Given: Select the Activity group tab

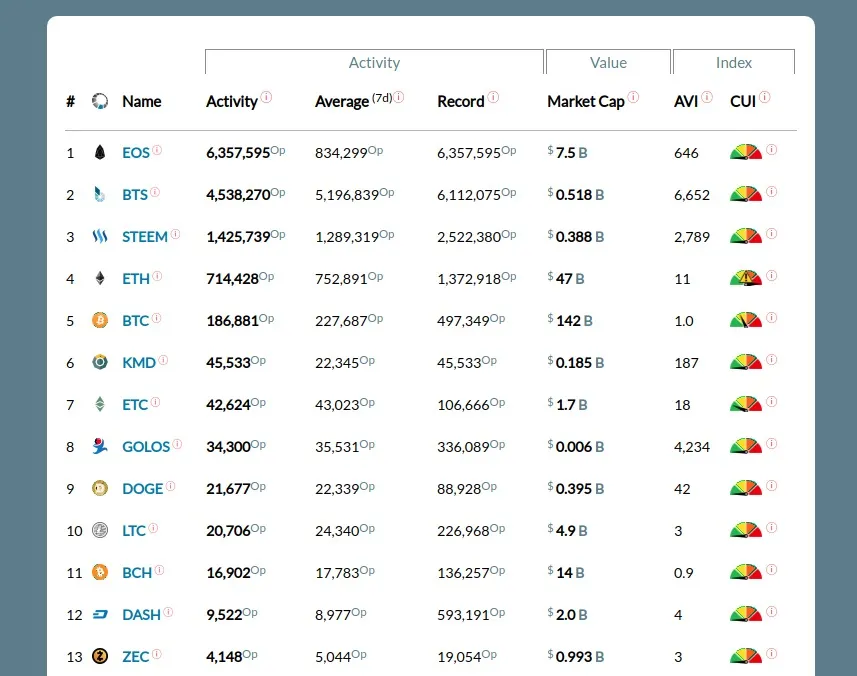Looking at the screenshot, I should tap(374, 62).
